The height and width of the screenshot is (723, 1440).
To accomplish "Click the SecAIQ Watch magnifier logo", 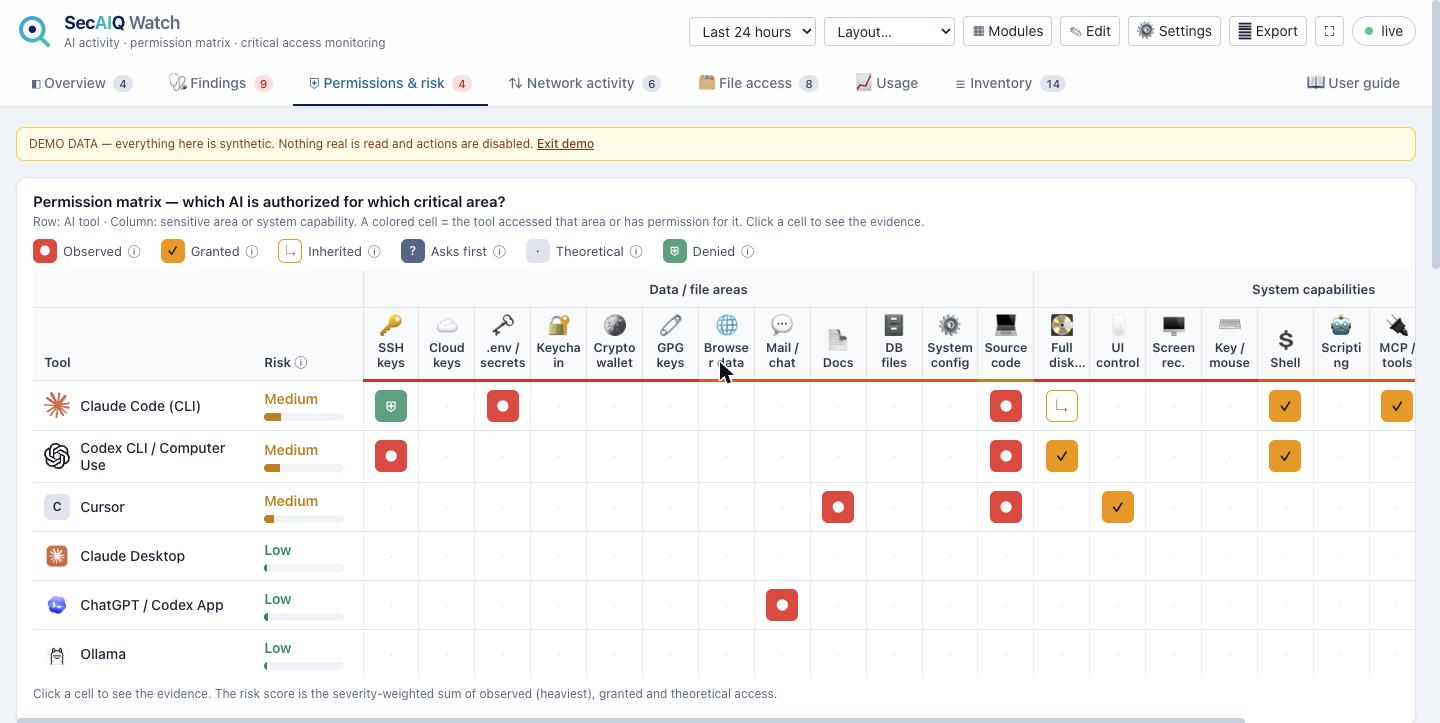I will [34, 31].
